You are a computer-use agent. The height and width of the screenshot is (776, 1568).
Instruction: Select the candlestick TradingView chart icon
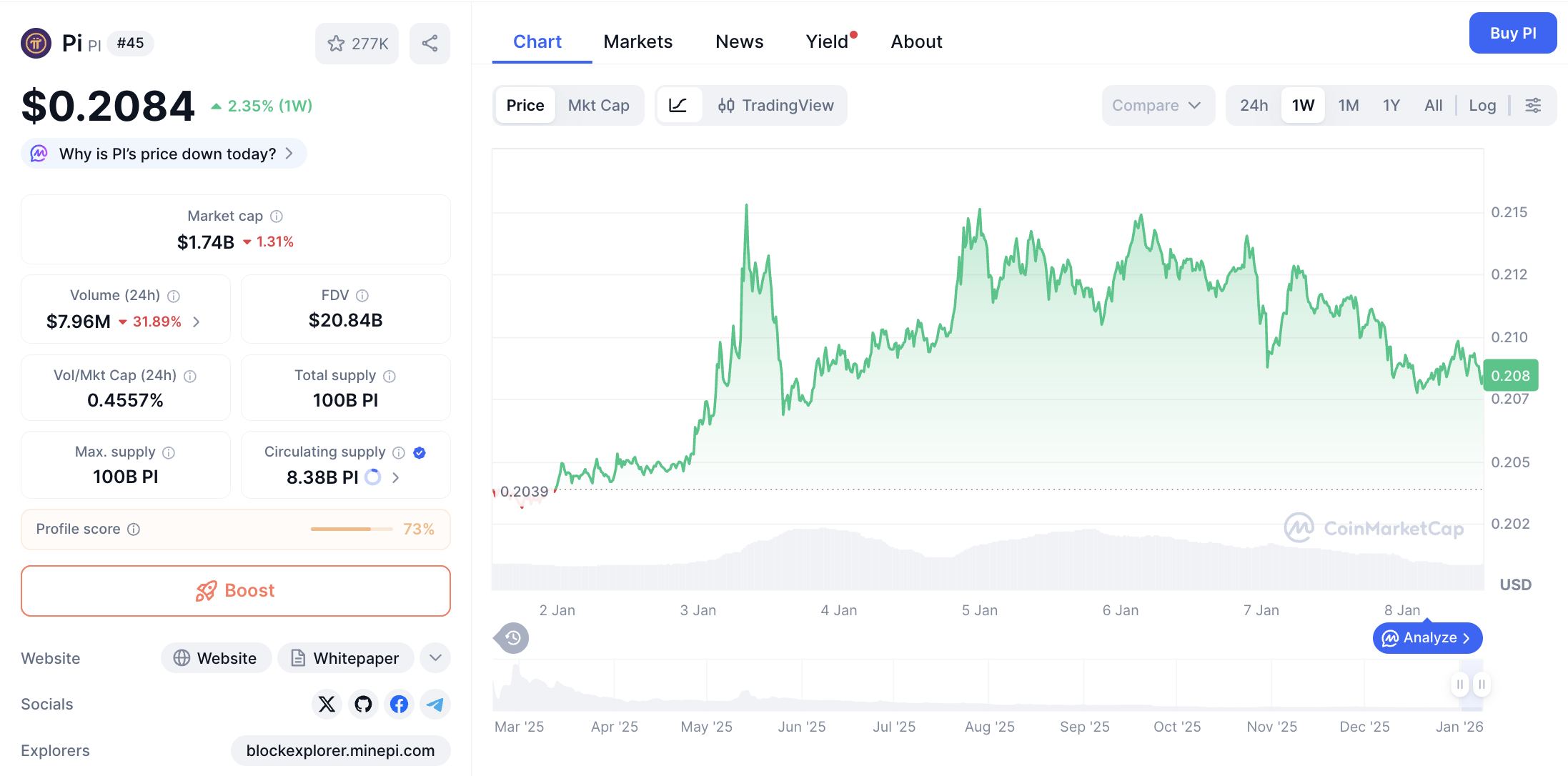(x=727, y=105)
